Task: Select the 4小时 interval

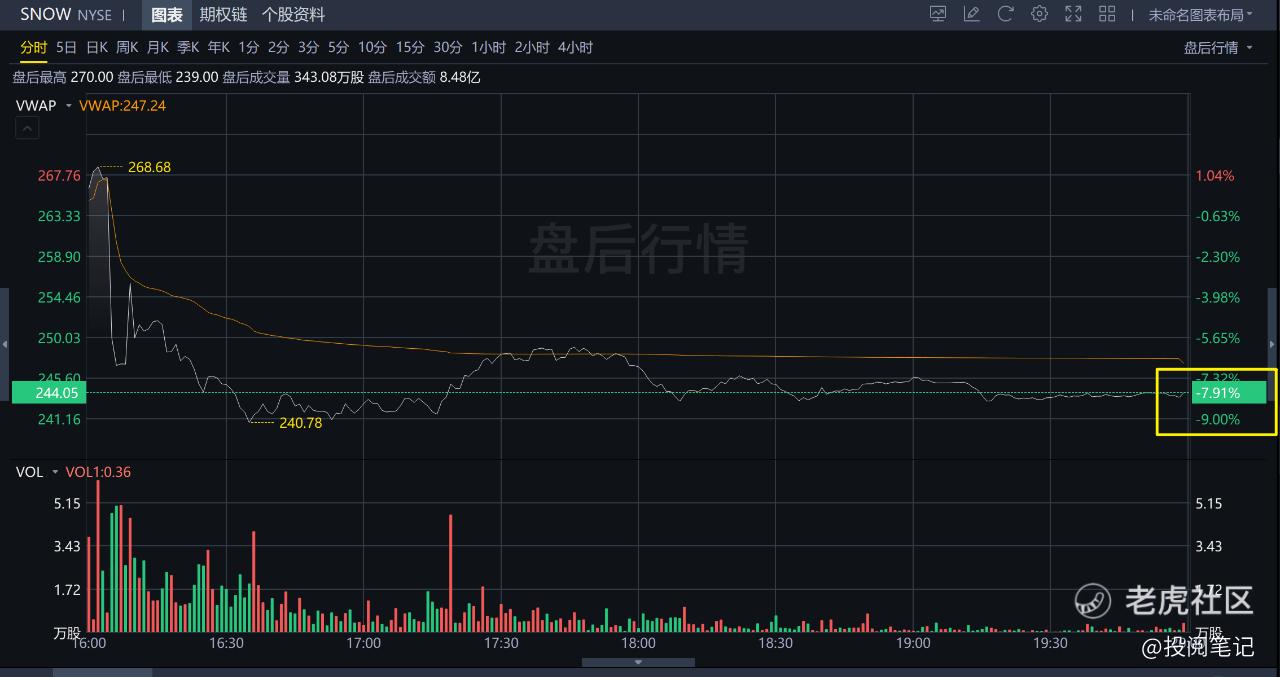Action: click(575, 47)
